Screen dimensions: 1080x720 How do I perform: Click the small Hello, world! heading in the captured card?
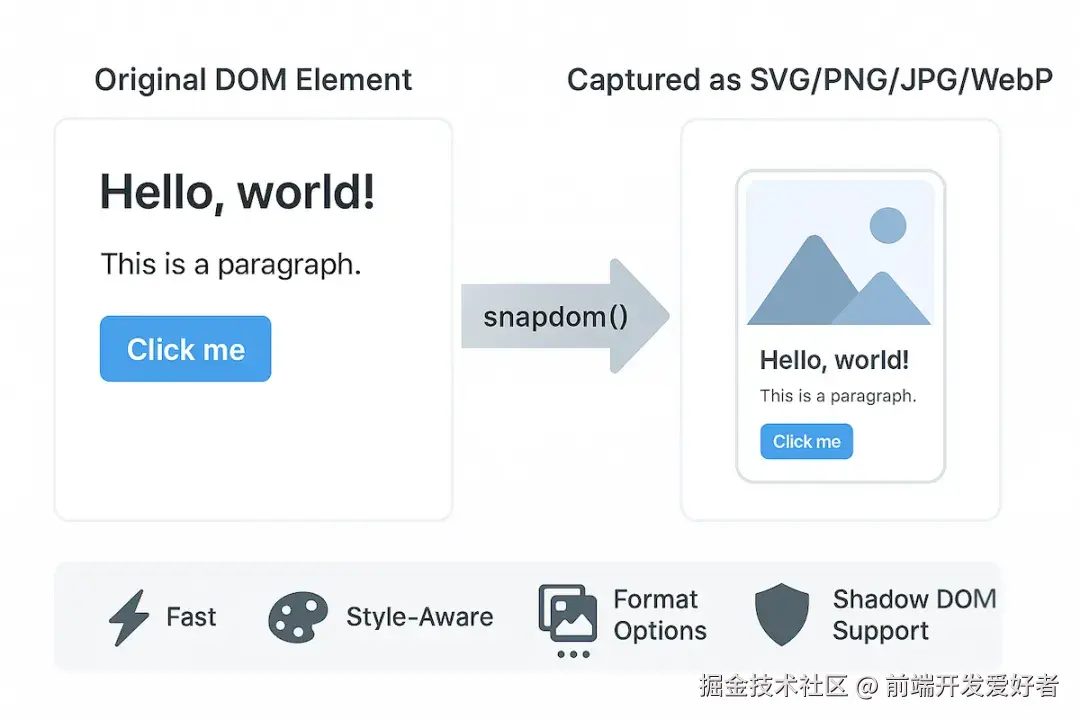tap(834, 360)
